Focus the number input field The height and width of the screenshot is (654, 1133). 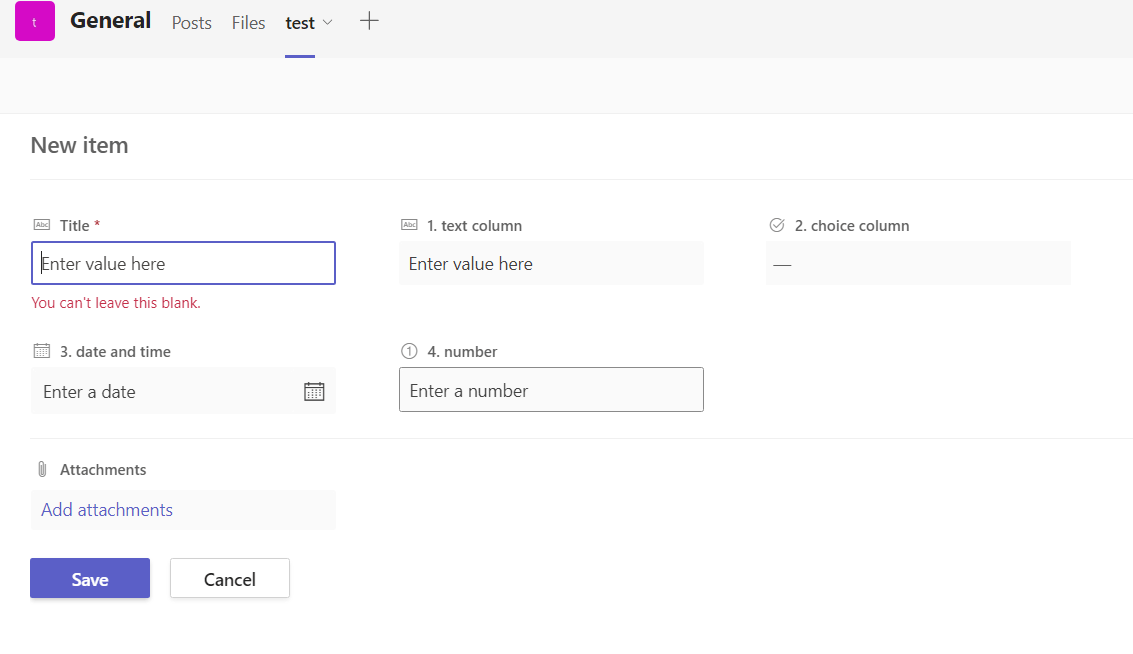551,390
